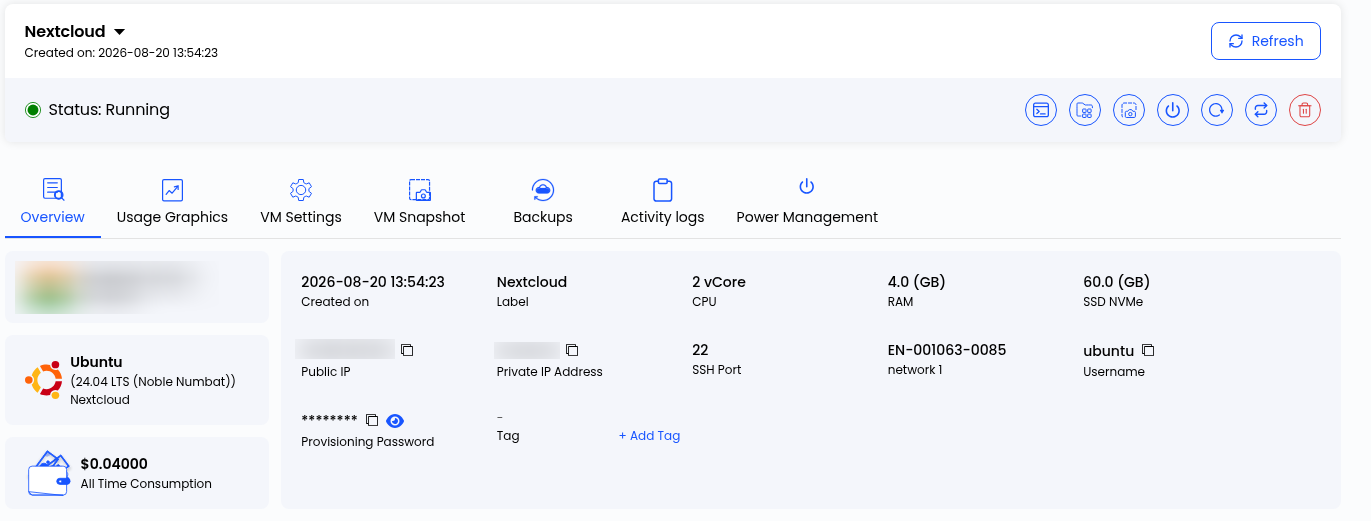Click the Status: Running text
Image resolution: width=1371 pixels, height=521 pixels.
coord(109,110)
